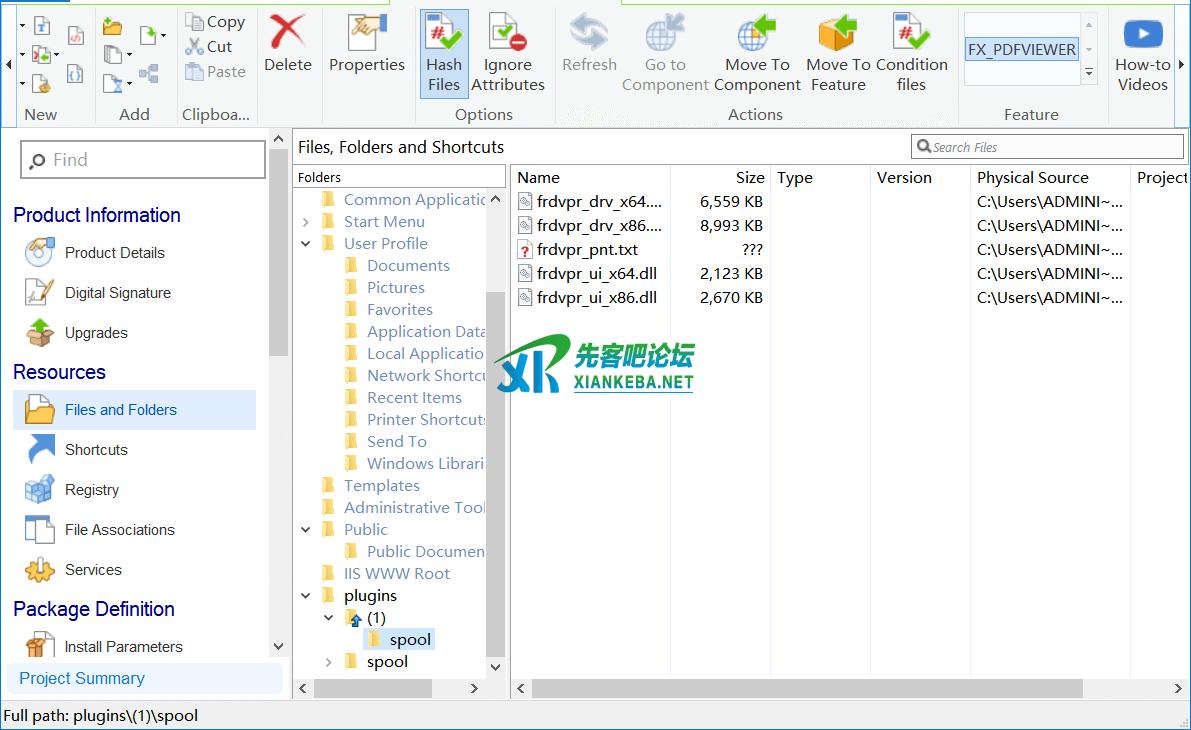The width and height of the screenshot is (1191, 730).
Task: Open the Properties ribbon button
Action: (x=366, y=34)
